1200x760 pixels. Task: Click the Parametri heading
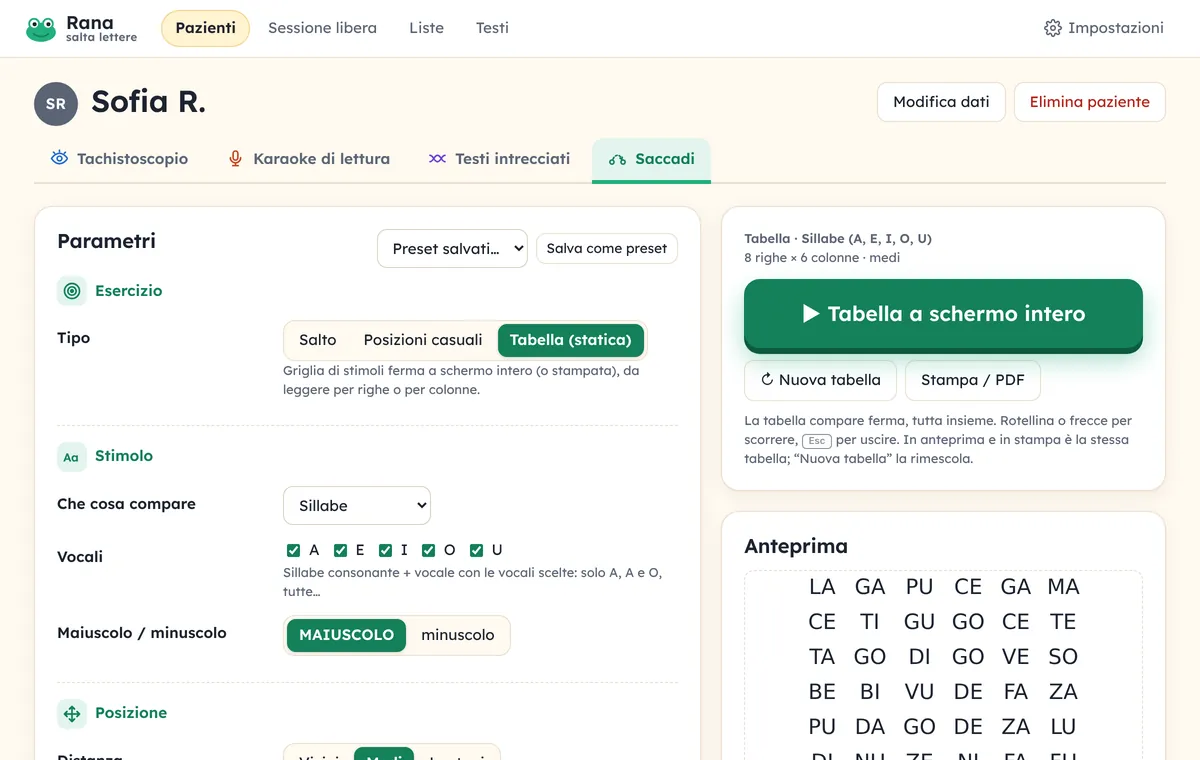point(106,241)
